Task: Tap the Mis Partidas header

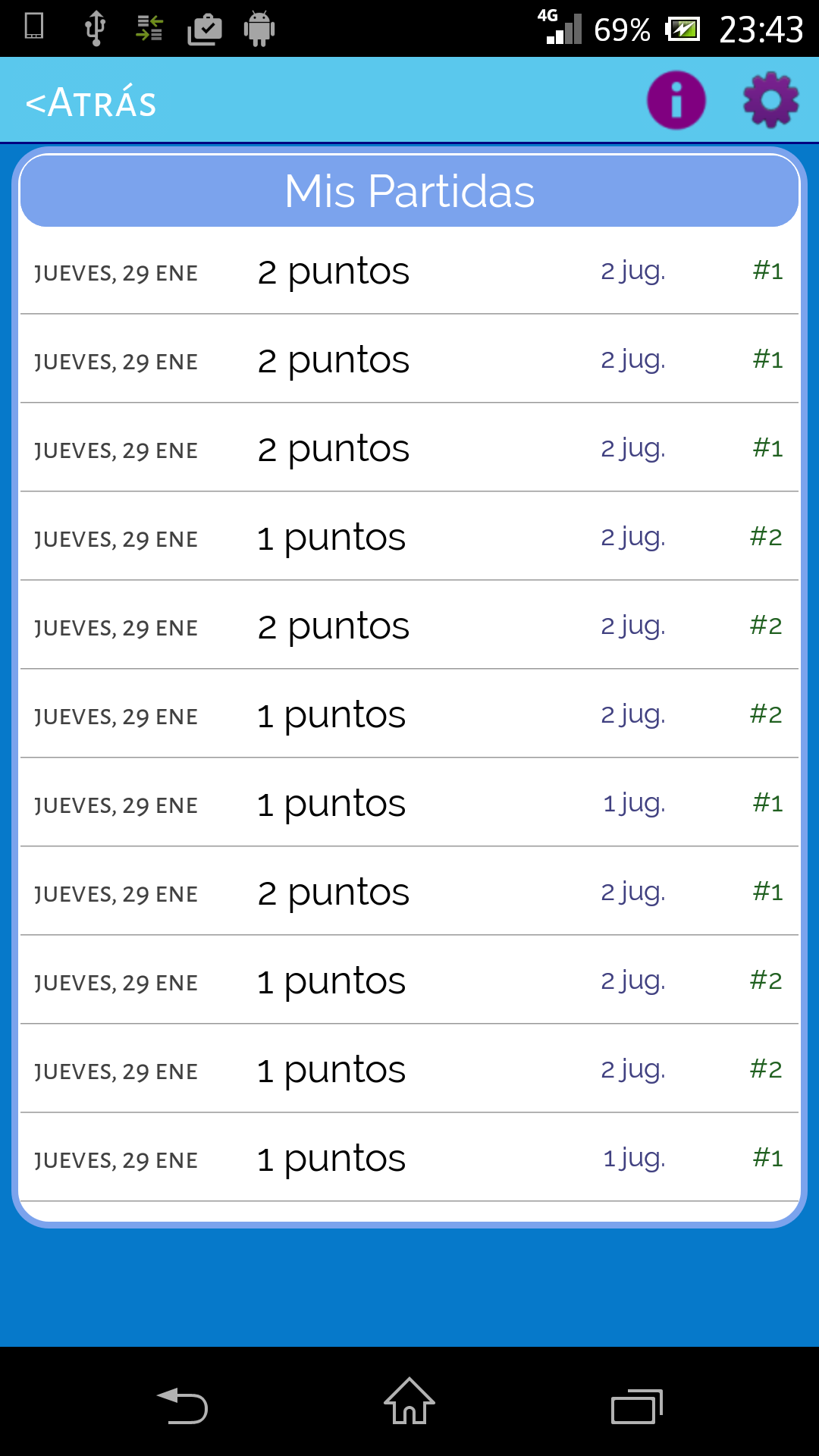Action: 409,190
